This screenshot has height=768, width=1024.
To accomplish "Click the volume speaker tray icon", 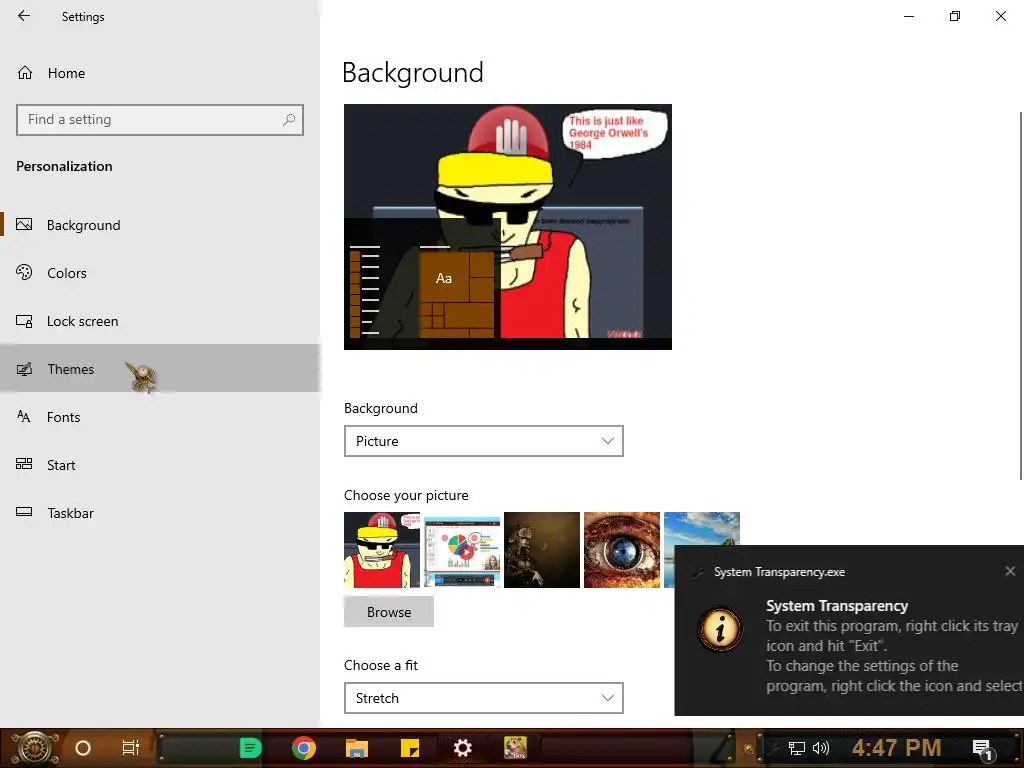I will point(820,748).
